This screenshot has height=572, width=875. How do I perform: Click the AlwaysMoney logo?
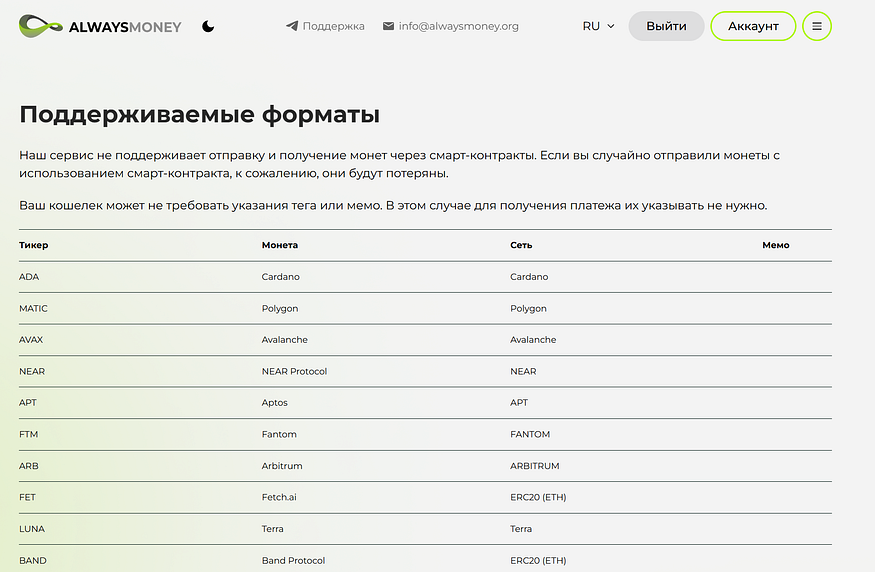coord(100,26)
